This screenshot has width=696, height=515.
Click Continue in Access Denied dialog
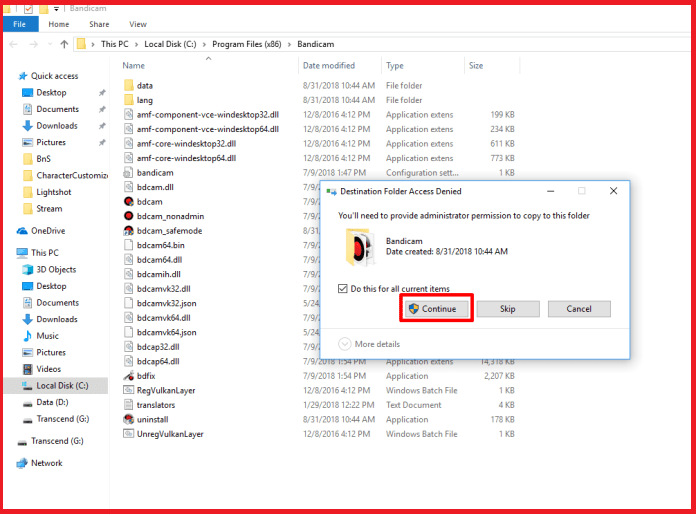tap(436, 309)
